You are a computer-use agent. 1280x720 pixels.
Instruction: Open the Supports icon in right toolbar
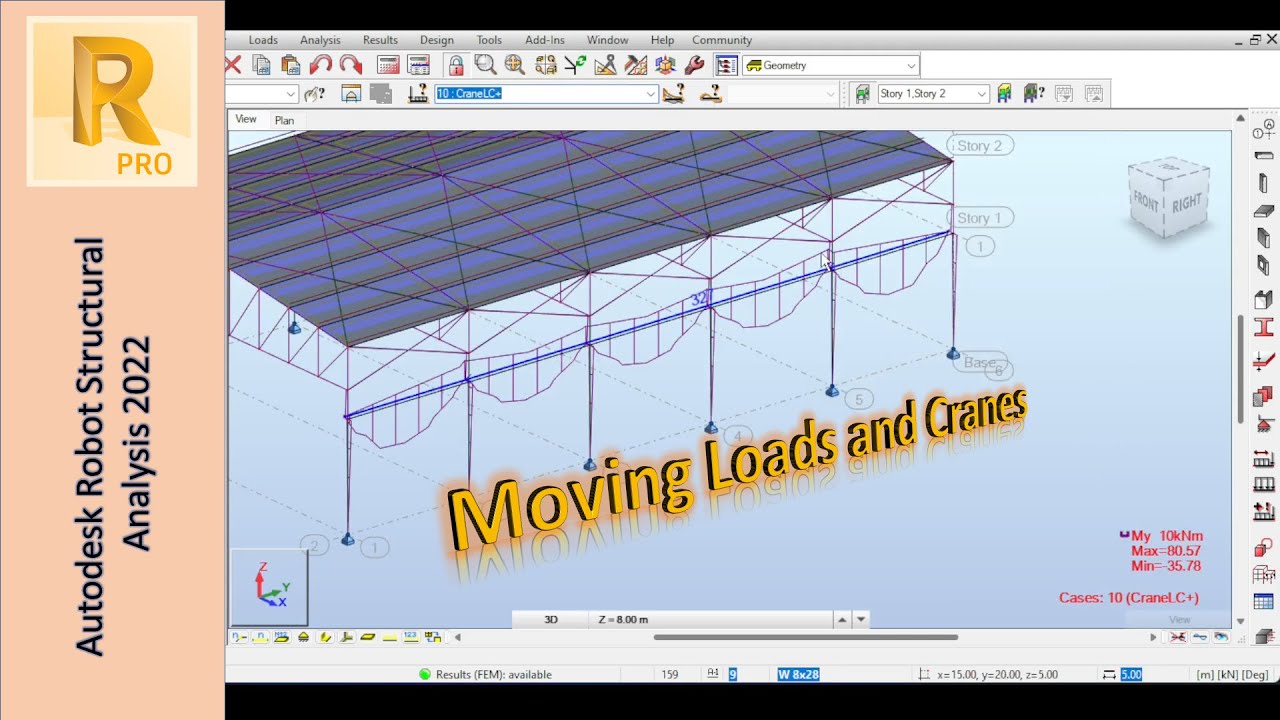(x=1264, y=423)
